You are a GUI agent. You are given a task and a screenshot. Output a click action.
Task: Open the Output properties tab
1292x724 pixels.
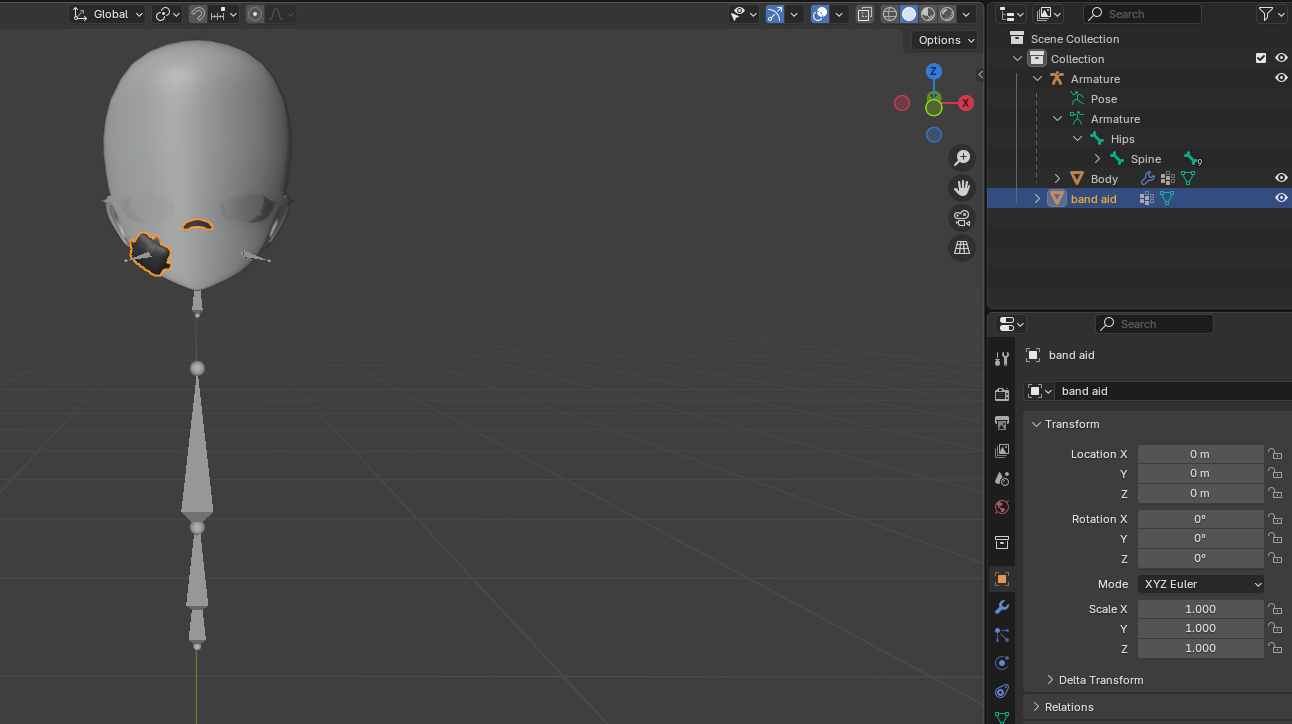1002,422
